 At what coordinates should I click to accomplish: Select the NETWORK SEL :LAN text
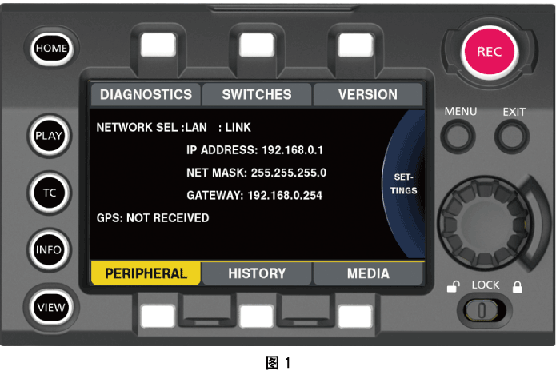click(x=151, y=127)
